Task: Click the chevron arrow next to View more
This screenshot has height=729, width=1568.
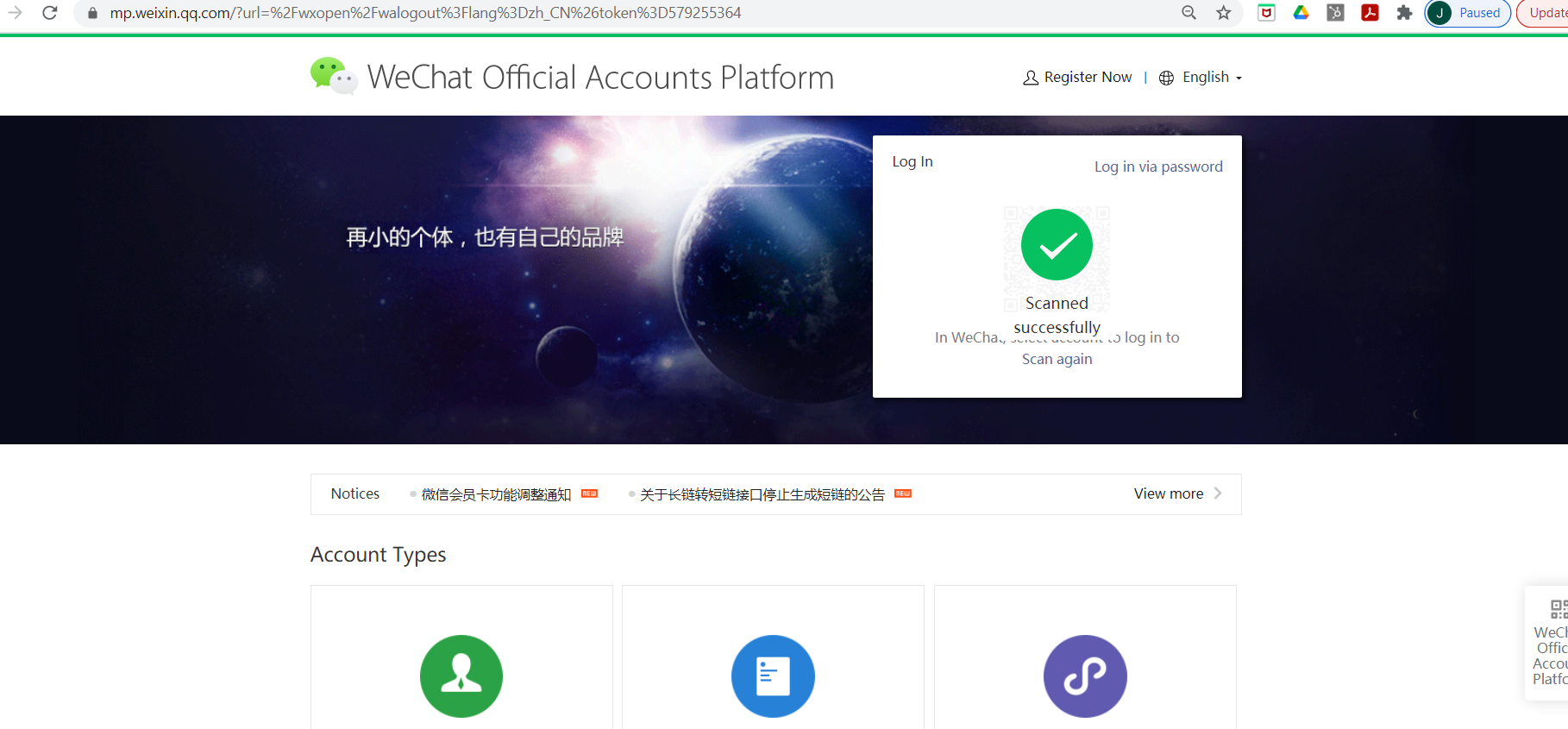Action: point(1218,493)
